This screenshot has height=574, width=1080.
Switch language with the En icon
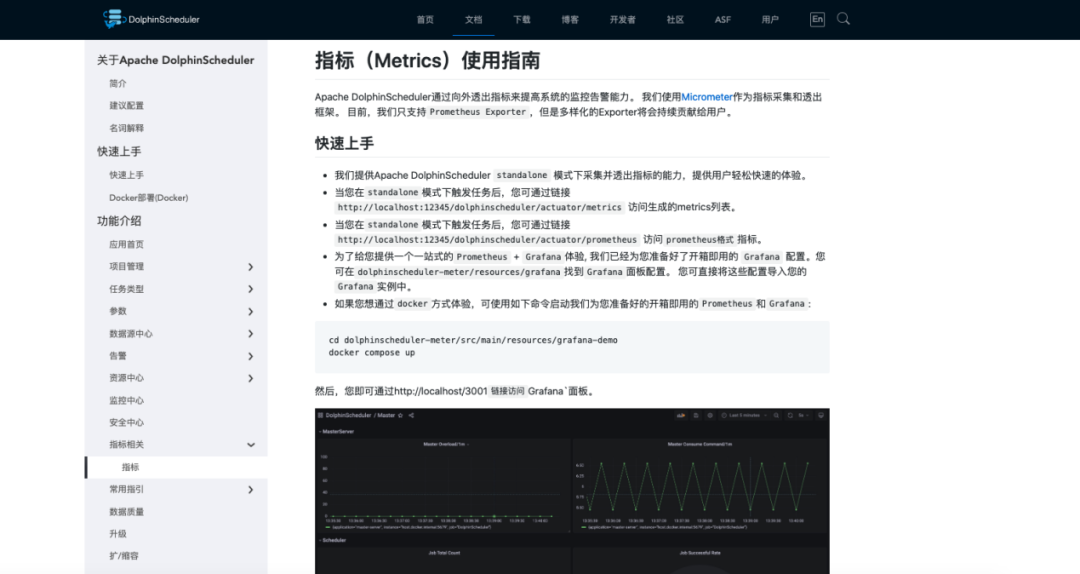pos(817,19)
